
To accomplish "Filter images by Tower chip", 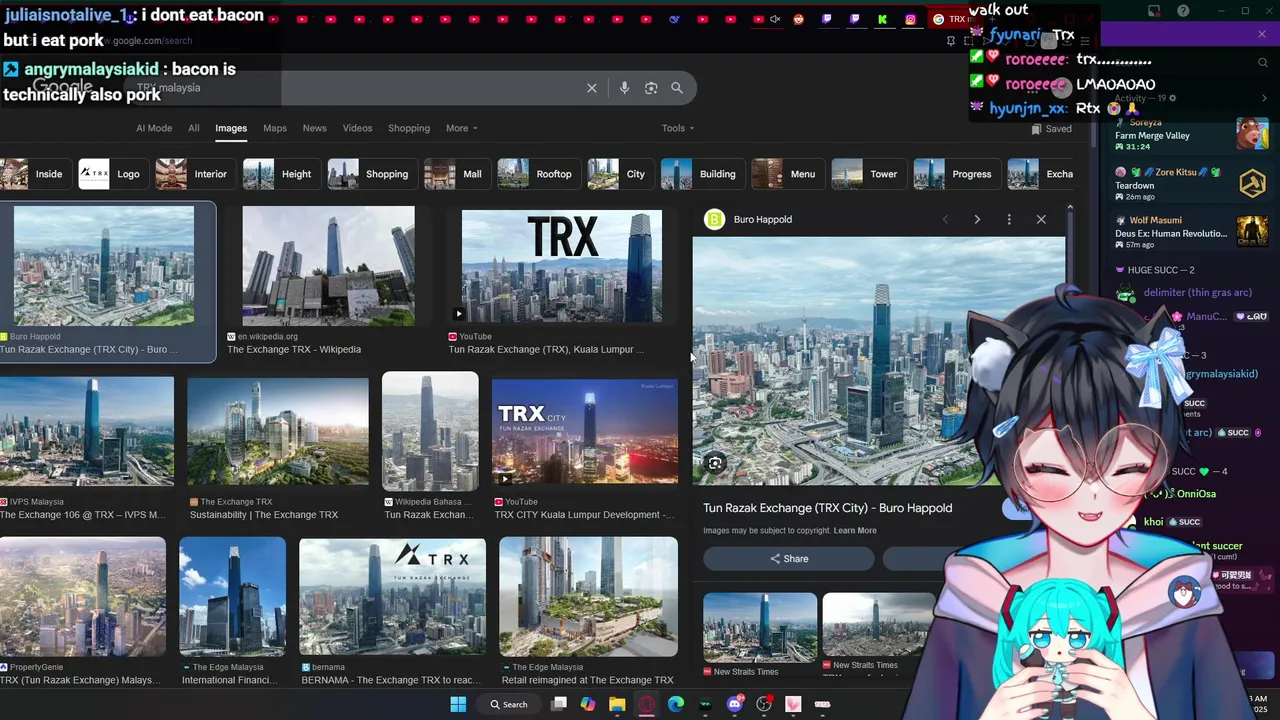I will click(x=867, y=174).
